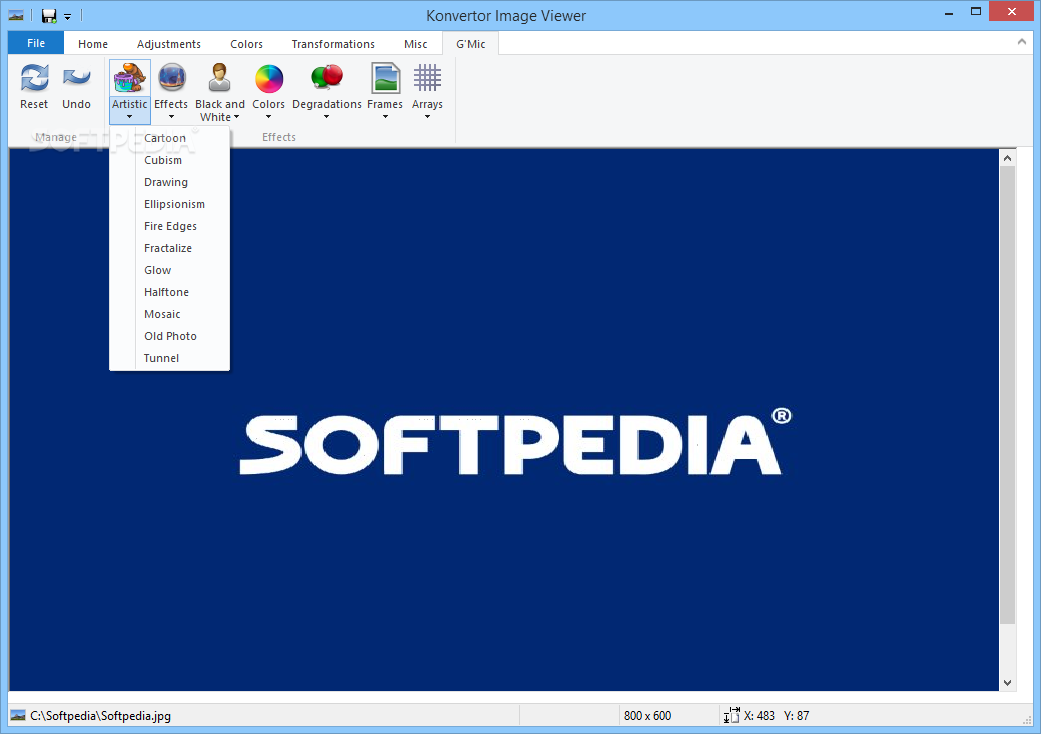
Task: Click the Reset icon in Manage group
Action: (x=34, y=78)
